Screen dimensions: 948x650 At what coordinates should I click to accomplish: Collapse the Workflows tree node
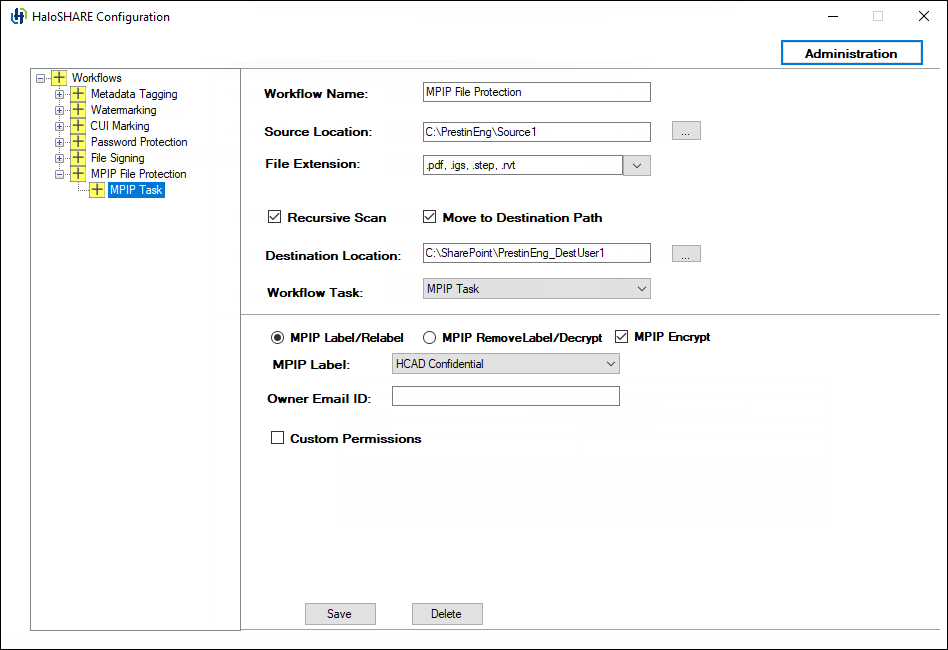[x=40, y=77]
